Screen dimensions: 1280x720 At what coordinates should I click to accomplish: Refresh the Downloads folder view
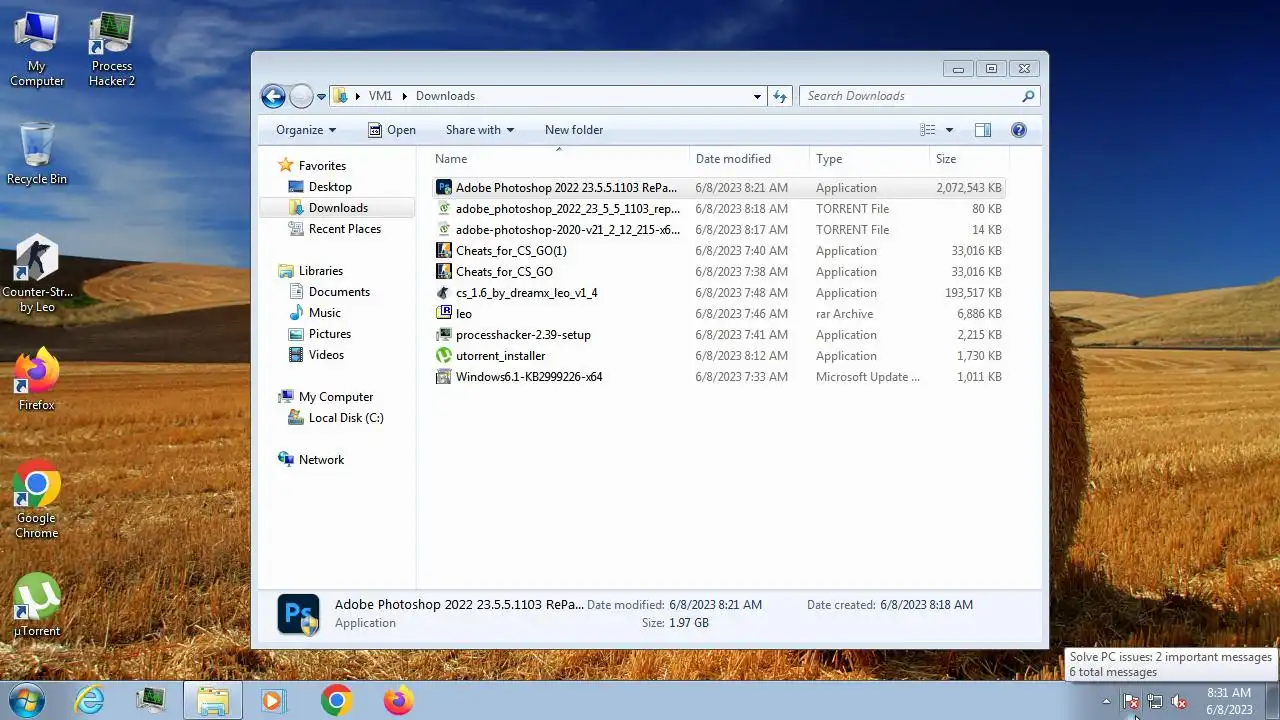pyautogui.click(x=781, y=96)
